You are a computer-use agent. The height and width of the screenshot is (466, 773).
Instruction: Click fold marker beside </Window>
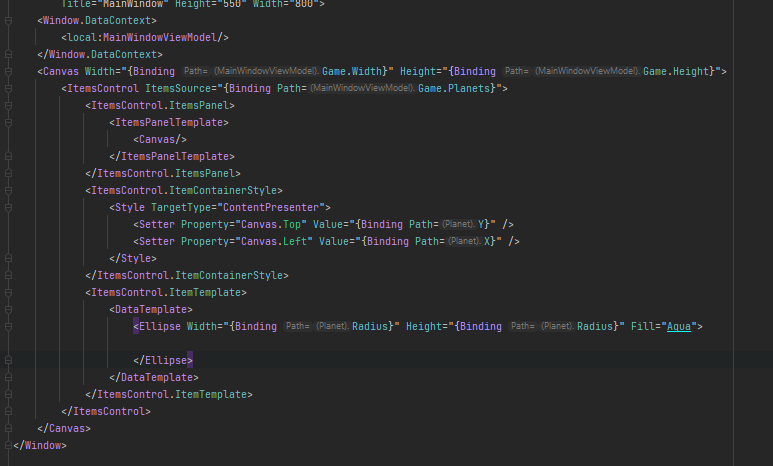[x=8, y=446]
